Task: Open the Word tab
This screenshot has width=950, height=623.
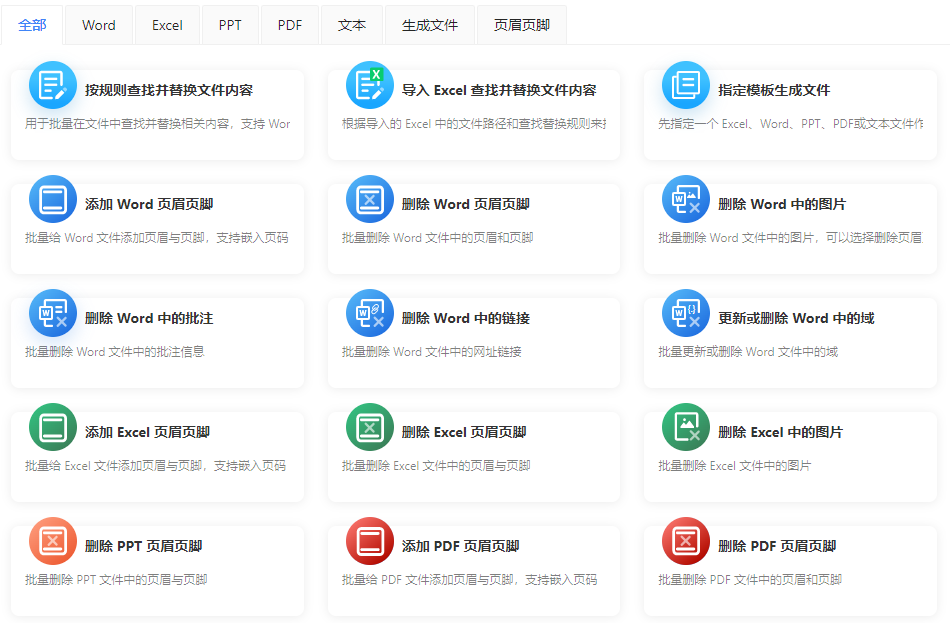Action: 99,25
